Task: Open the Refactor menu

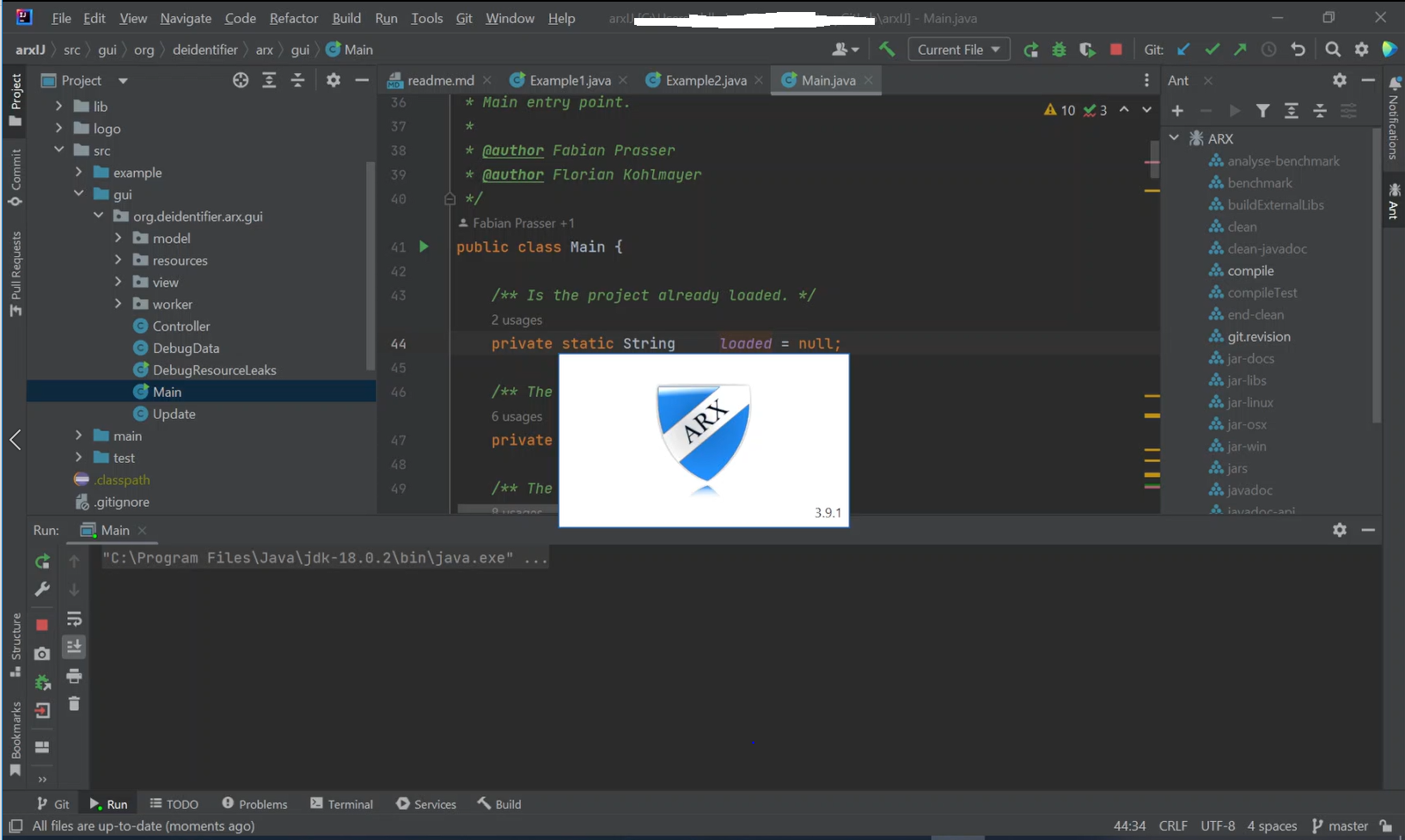Action: click(x=294, y=18)
